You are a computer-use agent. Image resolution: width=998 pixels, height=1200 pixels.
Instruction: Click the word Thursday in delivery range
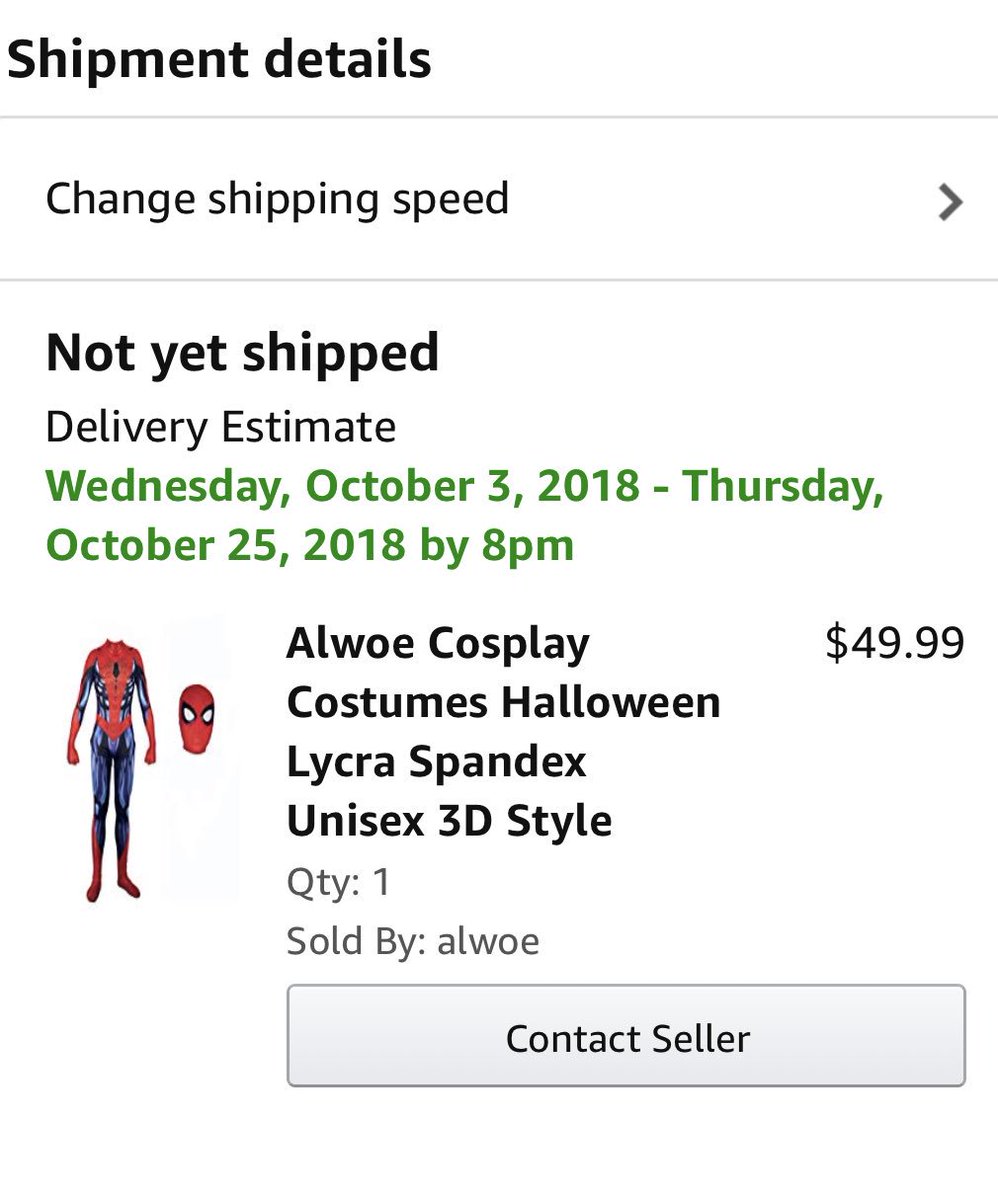tap(782, 486)
